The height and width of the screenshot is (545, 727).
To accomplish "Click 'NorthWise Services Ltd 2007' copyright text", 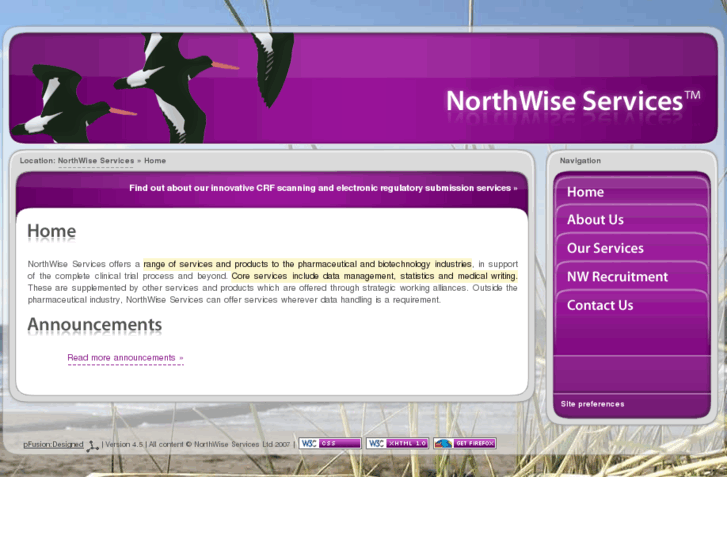I will (242, 444).
